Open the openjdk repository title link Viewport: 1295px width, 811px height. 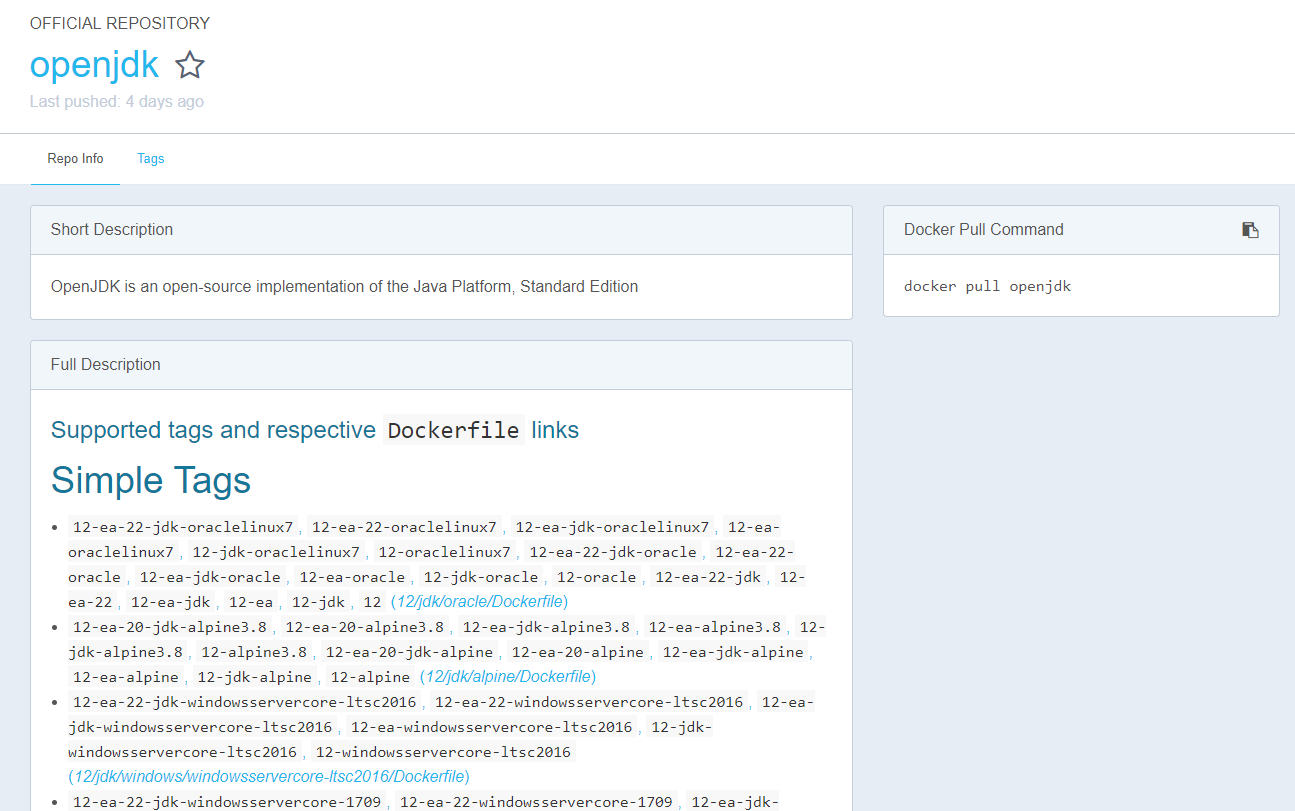[94, 65]
